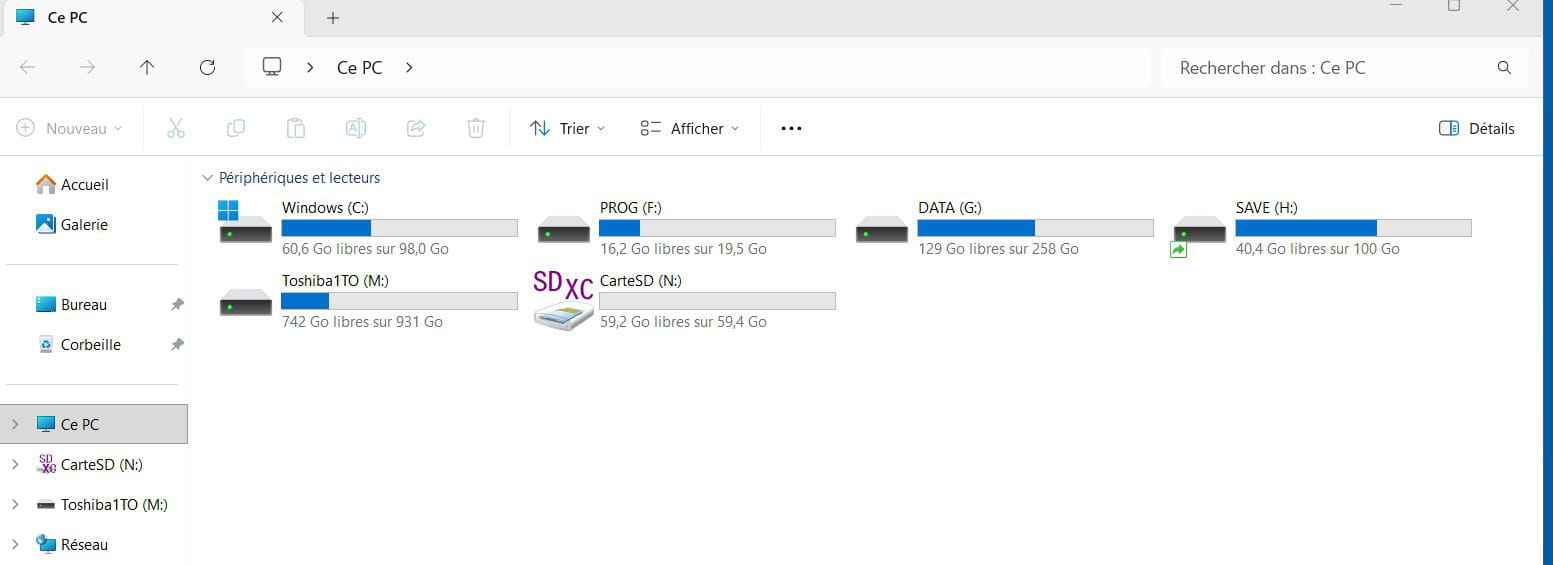Click the Rechercher dans : Ce PC field
This screenshot has width=1553, height=565.
[x=1330, y=68]
